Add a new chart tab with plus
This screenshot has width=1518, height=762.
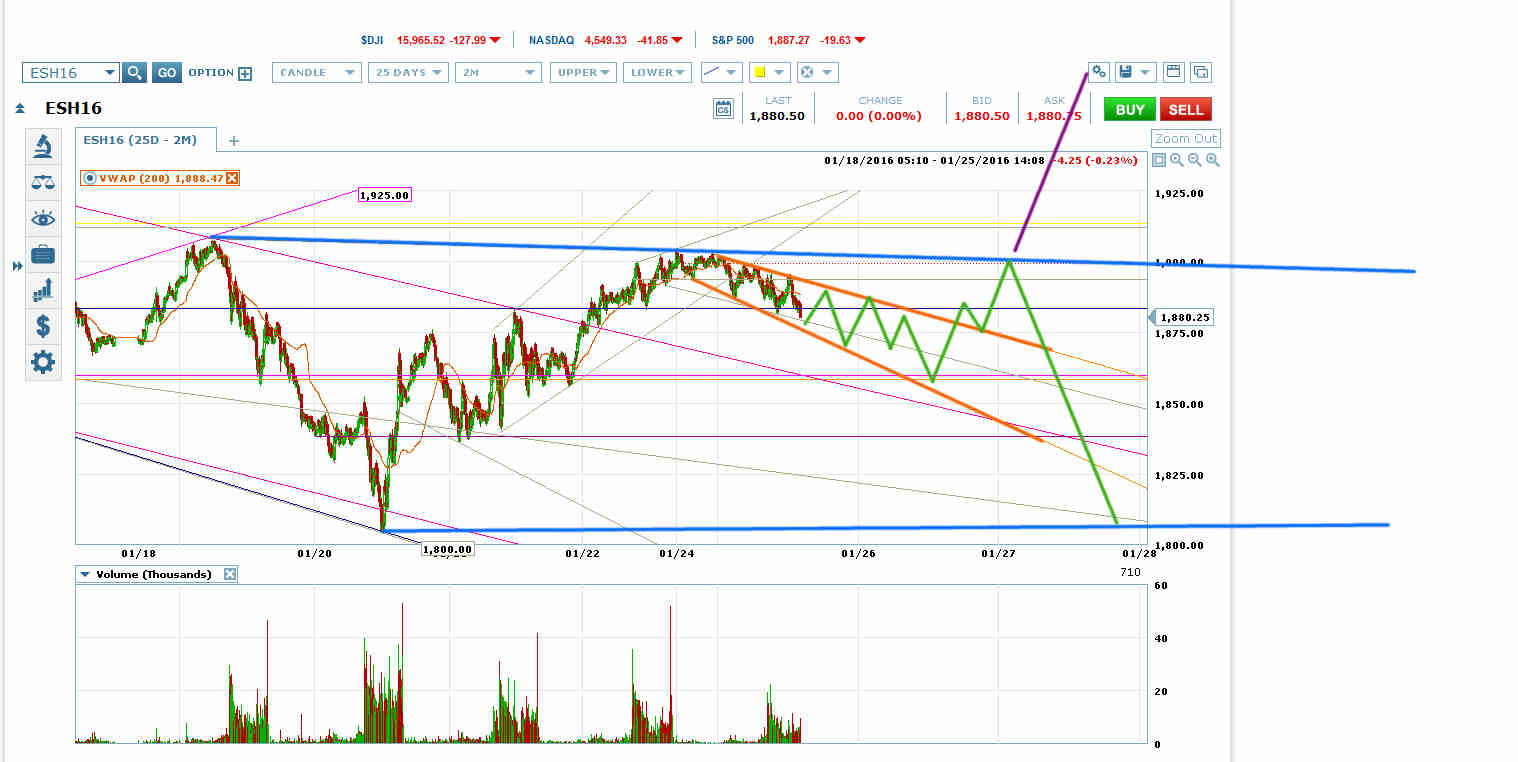(234, 141)
